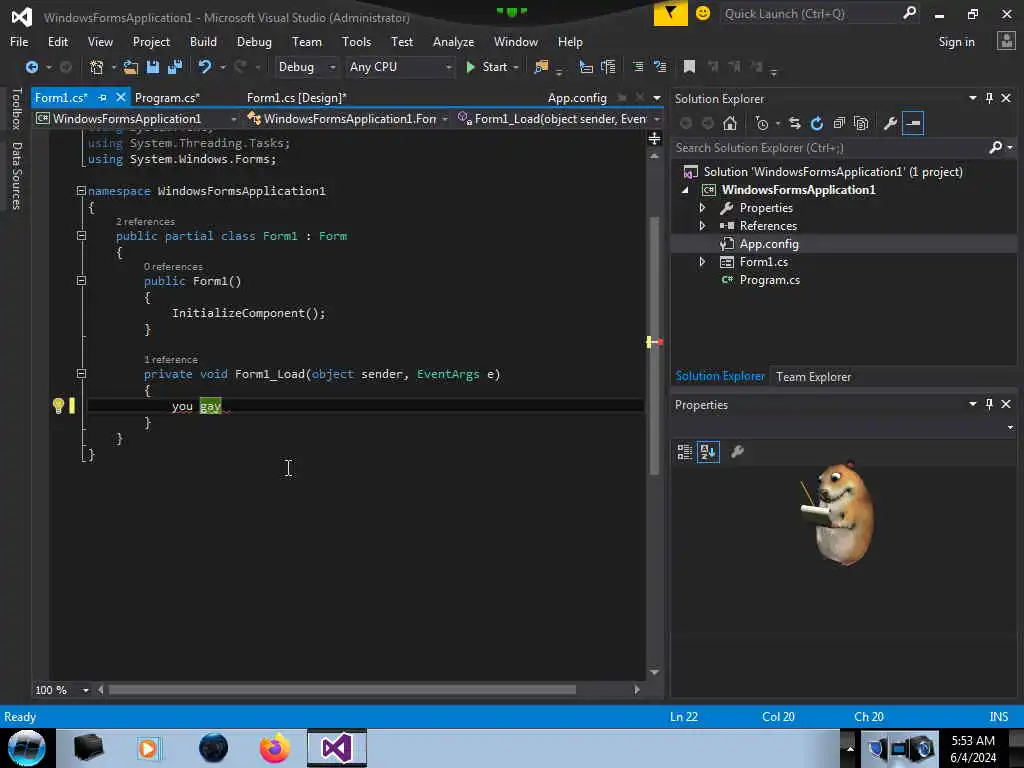This screenshot has height=768, width=1024.
Task: Switch to the Team Explorer tab
Action: click(813, 377)
